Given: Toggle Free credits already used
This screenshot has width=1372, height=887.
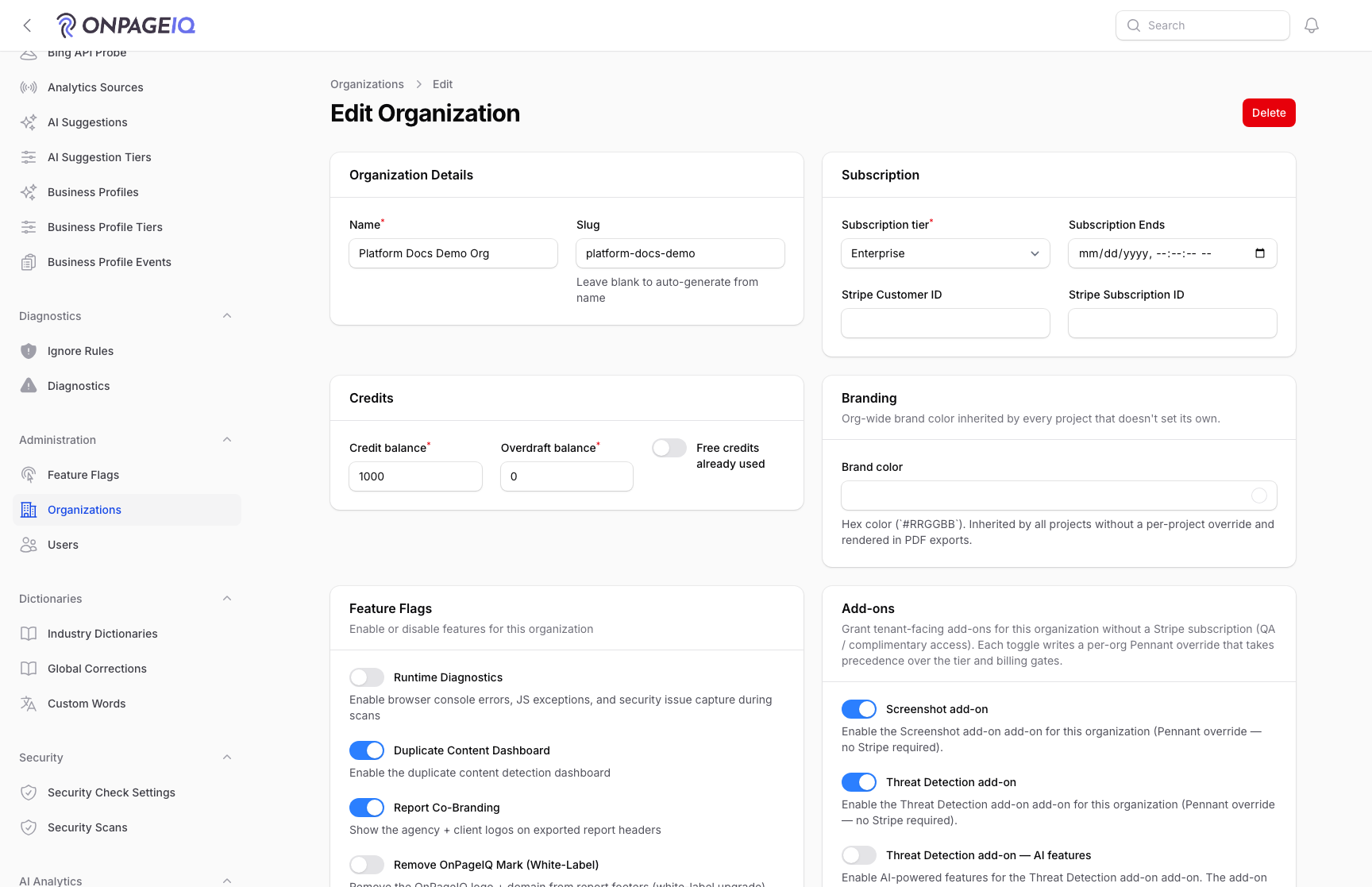Looking at the screenshot, I should click(x=669, y=448).
